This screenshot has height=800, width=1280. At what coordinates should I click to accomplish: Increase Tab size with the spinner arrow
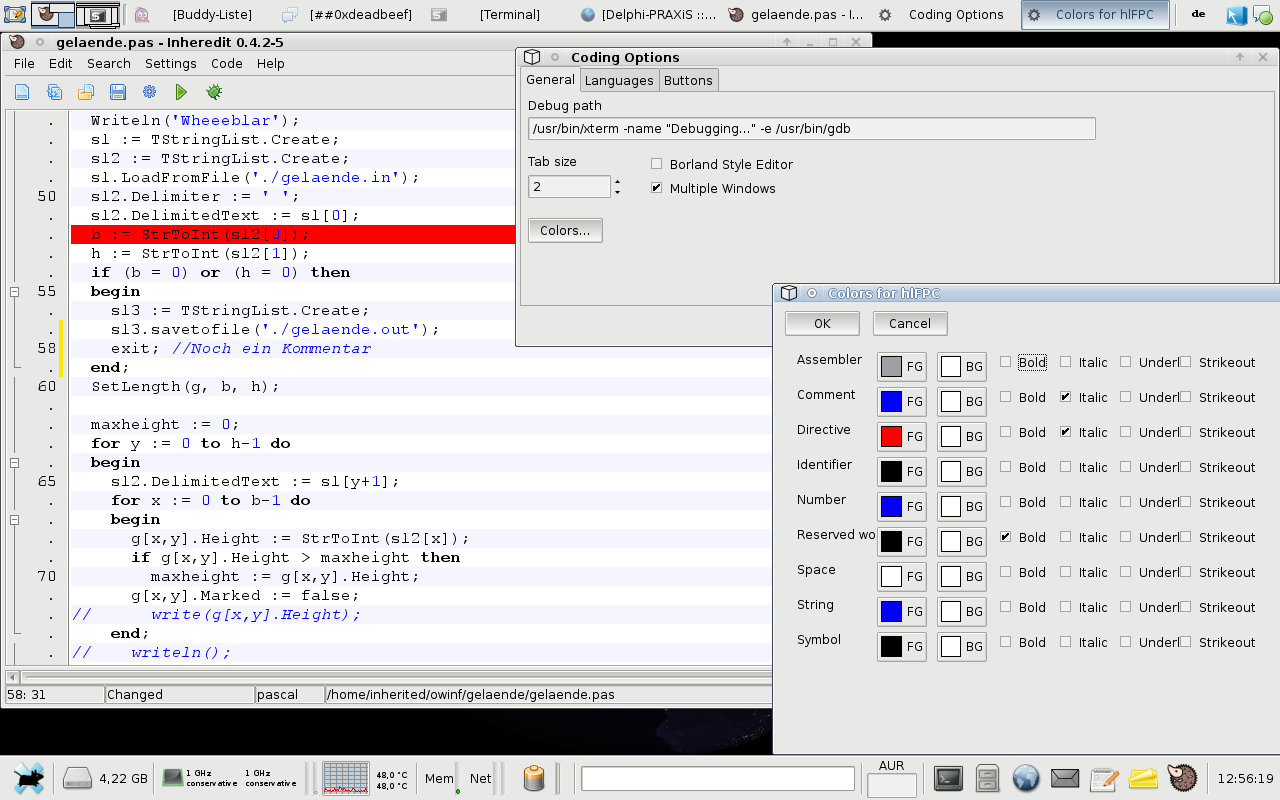(x=617, y=181)
